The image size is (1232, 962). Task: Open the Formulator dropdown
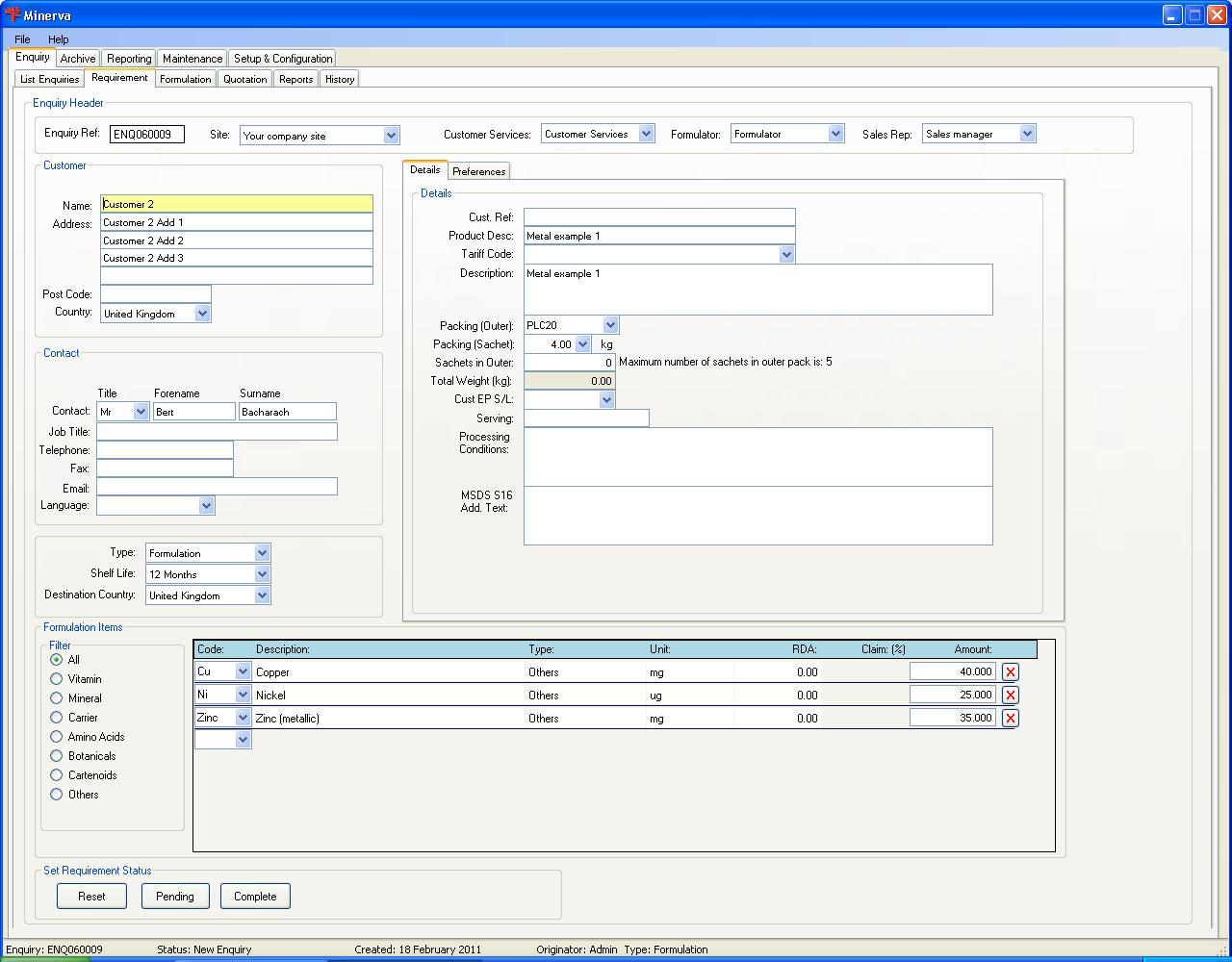coord(835,134)
